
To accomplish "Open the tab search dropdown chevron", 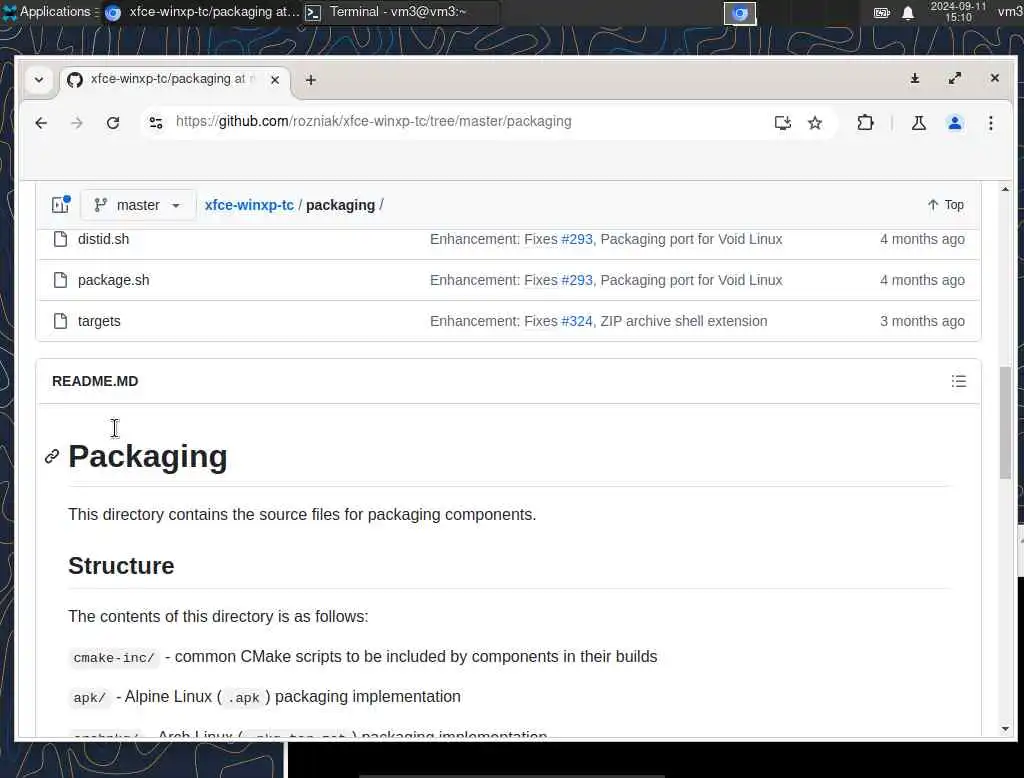I will pos(39,80).
